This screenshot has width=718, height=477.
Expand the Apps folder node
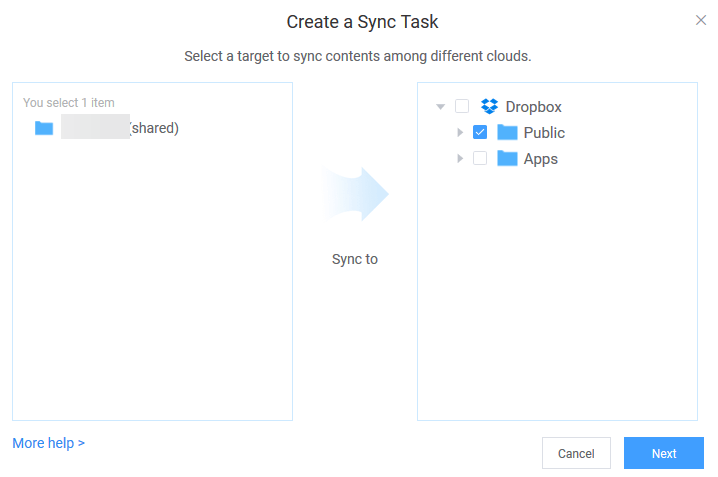tap(460, 159)
